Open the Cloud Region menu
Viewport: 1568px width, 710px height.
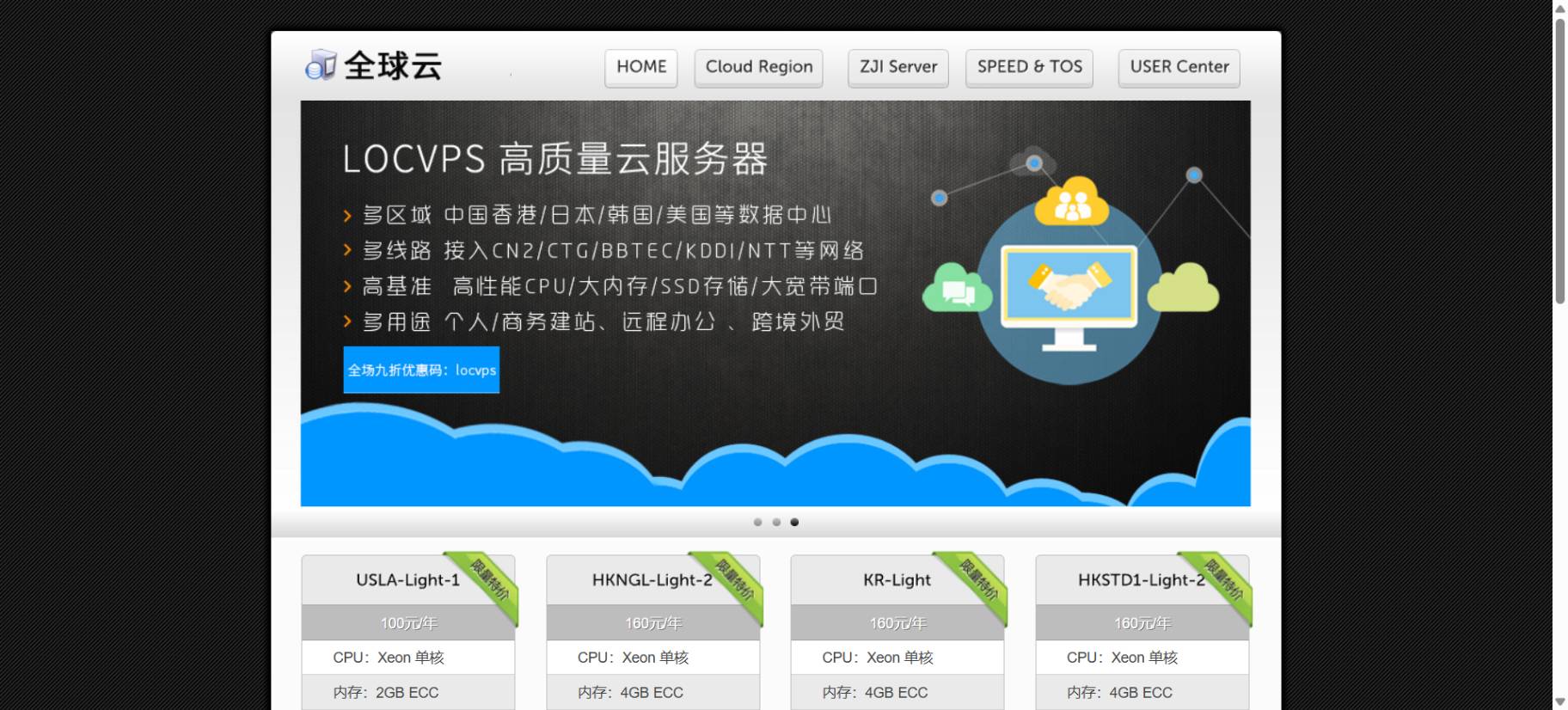point(759,67)
